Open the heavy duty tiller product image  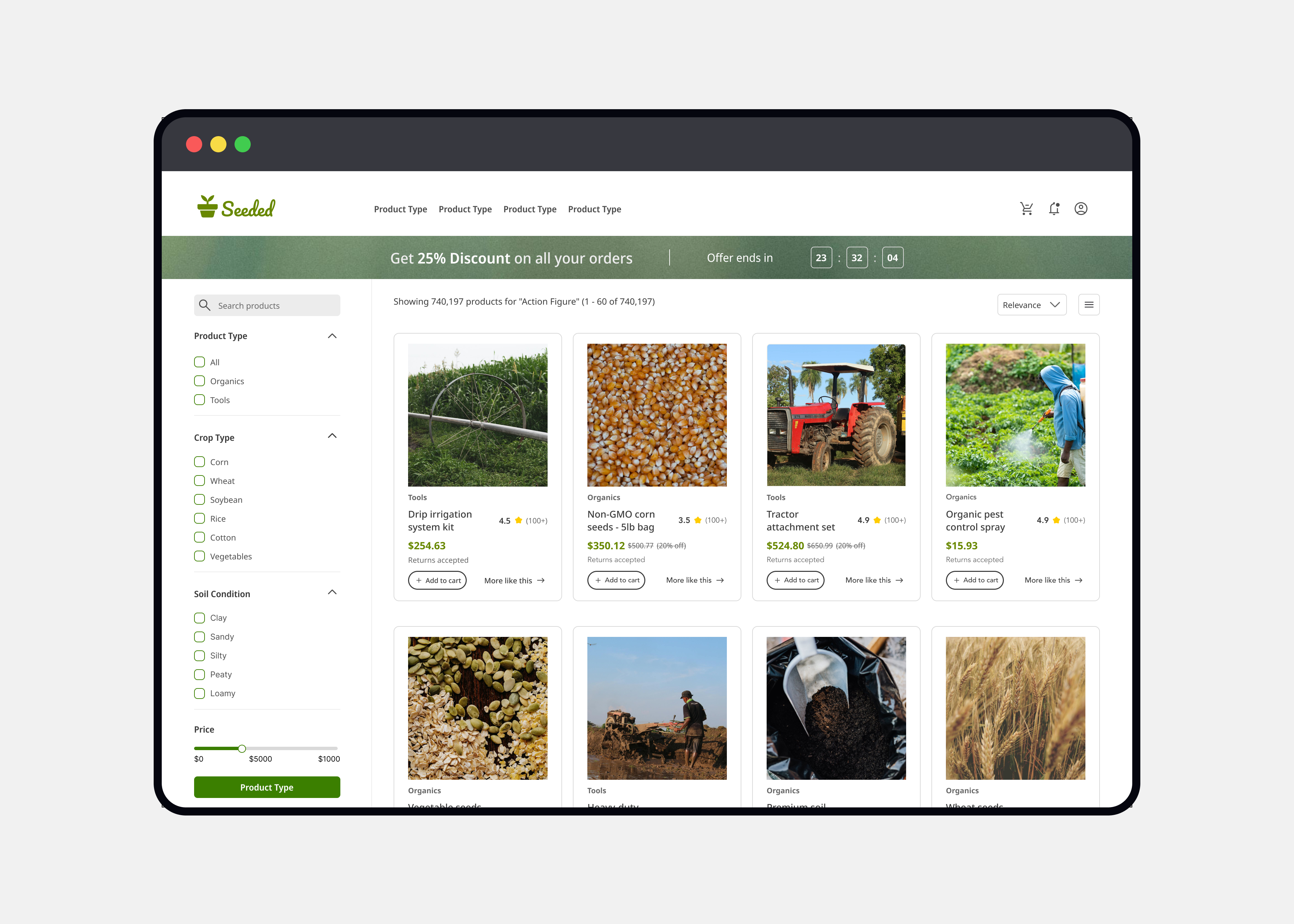click(657, 708)
